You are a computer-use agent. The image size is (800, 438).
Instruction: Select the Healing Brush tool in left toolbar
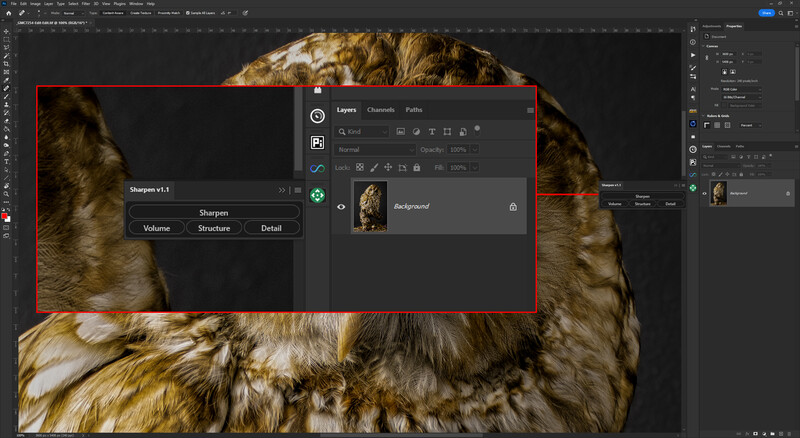[6, 88]
